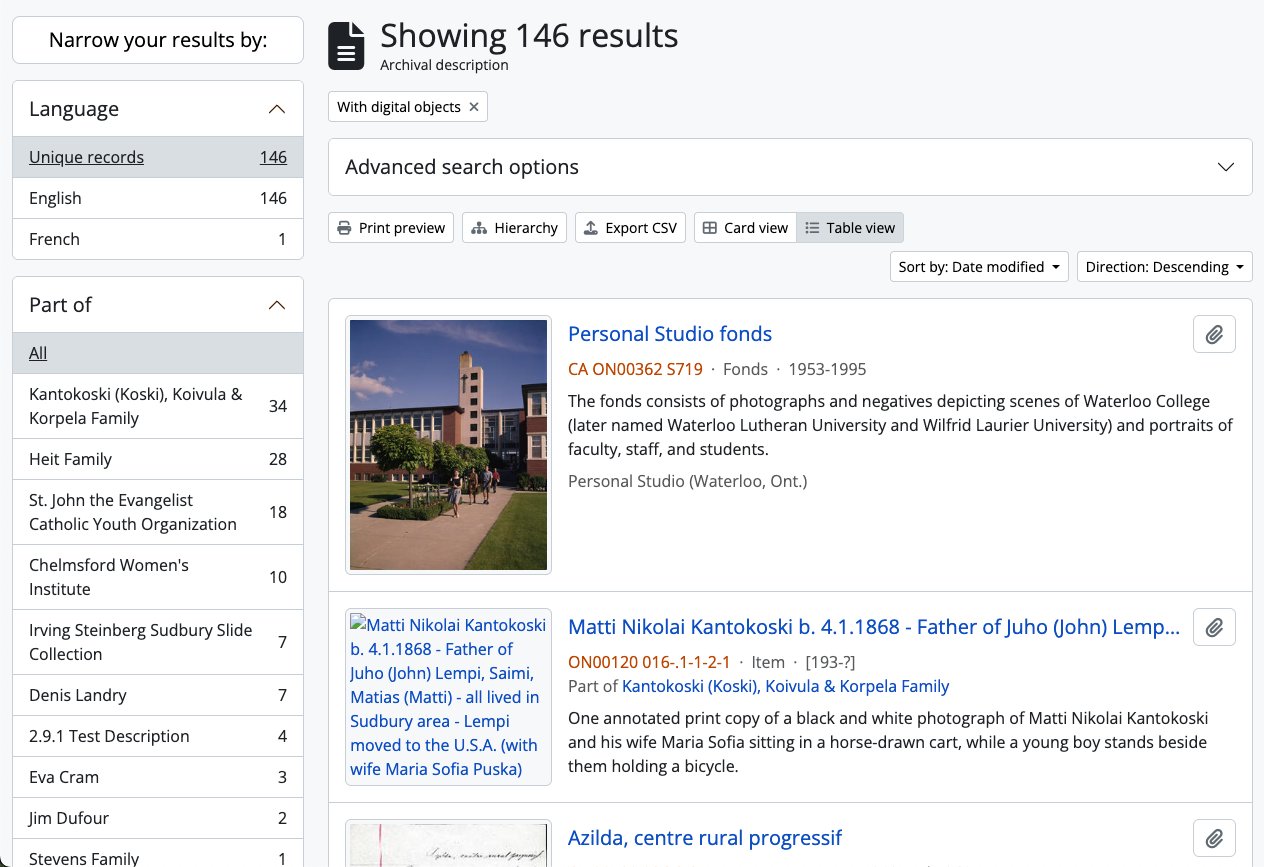Click clipboard icon for Azilda record
Image resolution: width=1264 pixels, height=867 pixels.
click(1214, 838)
